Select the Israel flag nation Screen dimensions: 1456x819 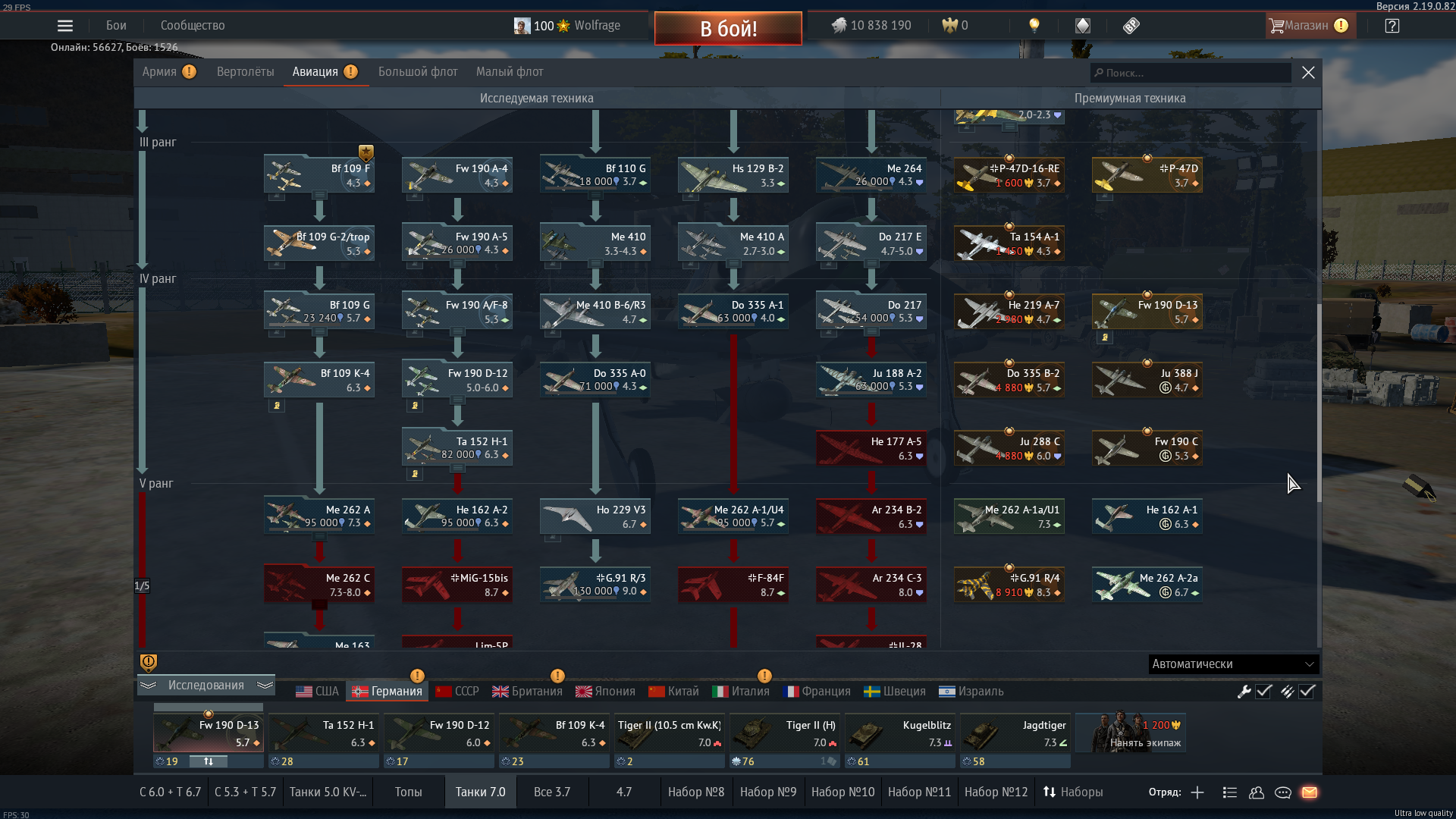971,692
